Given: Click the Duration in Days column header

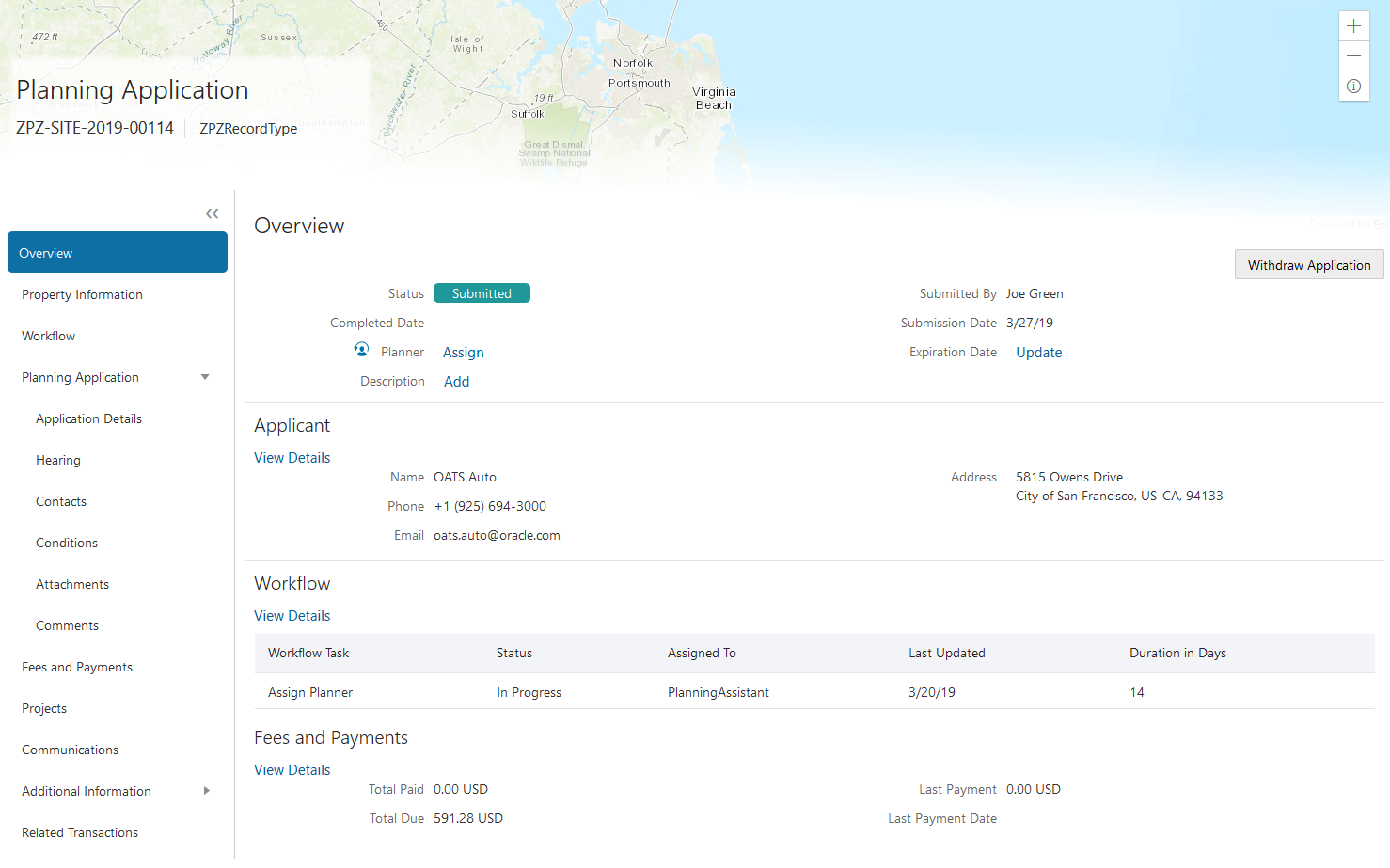Looking at the screenshot, I should point(1177,653).
